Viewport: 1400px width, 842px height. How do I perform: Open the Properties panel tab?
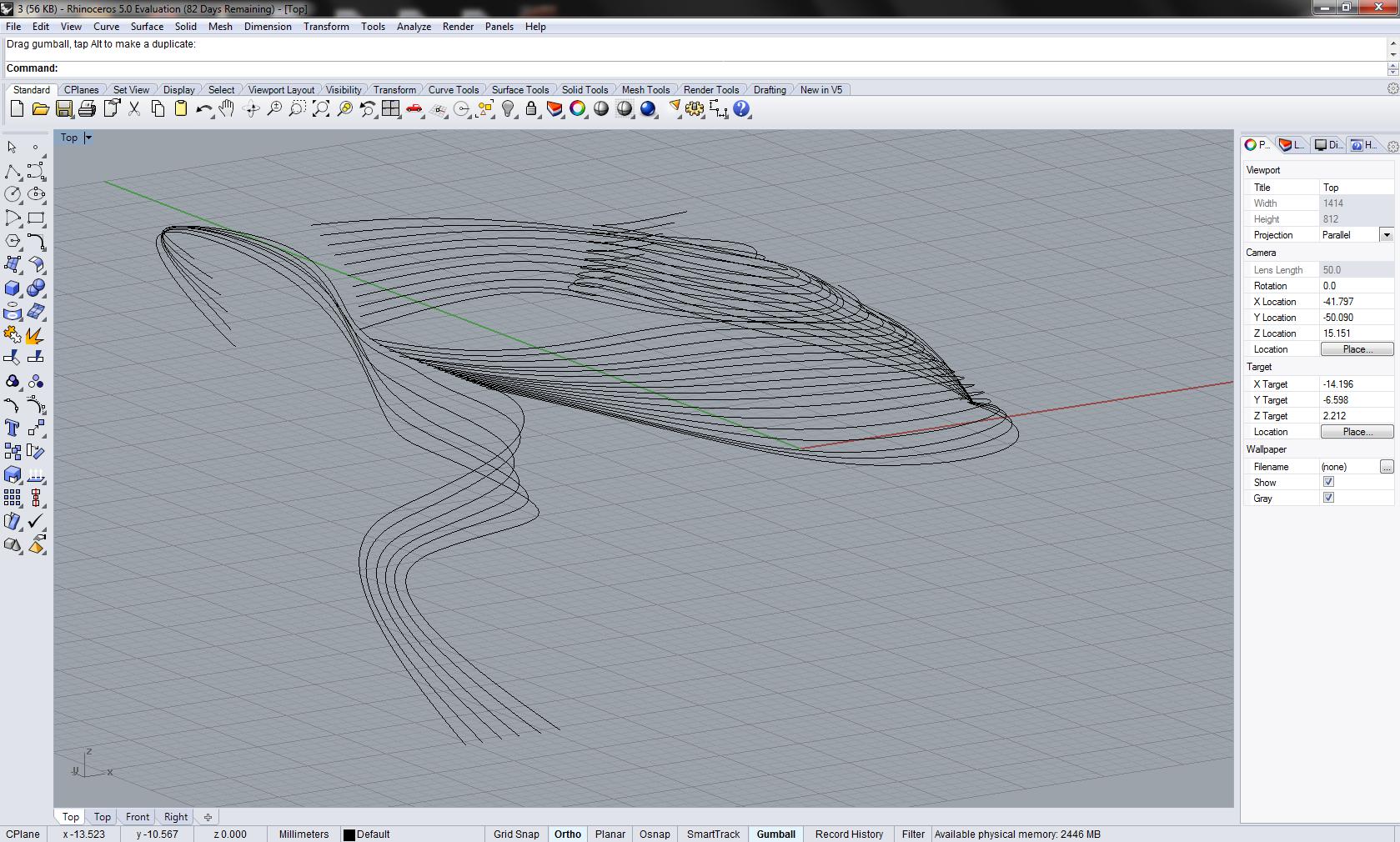point(1257,145)
